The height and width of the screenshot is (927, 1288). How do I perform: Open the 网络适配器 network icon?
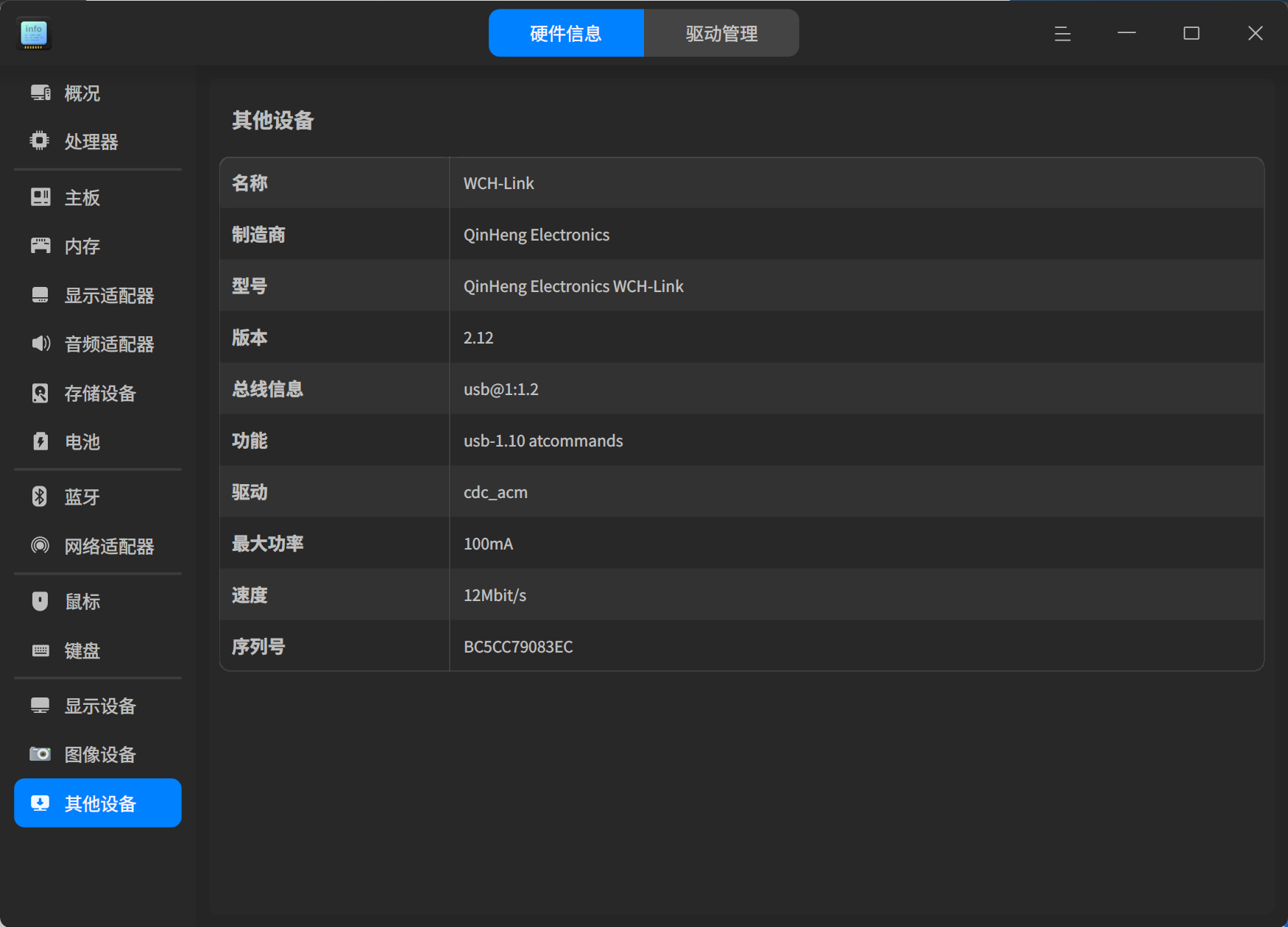[x=40, y=546]
